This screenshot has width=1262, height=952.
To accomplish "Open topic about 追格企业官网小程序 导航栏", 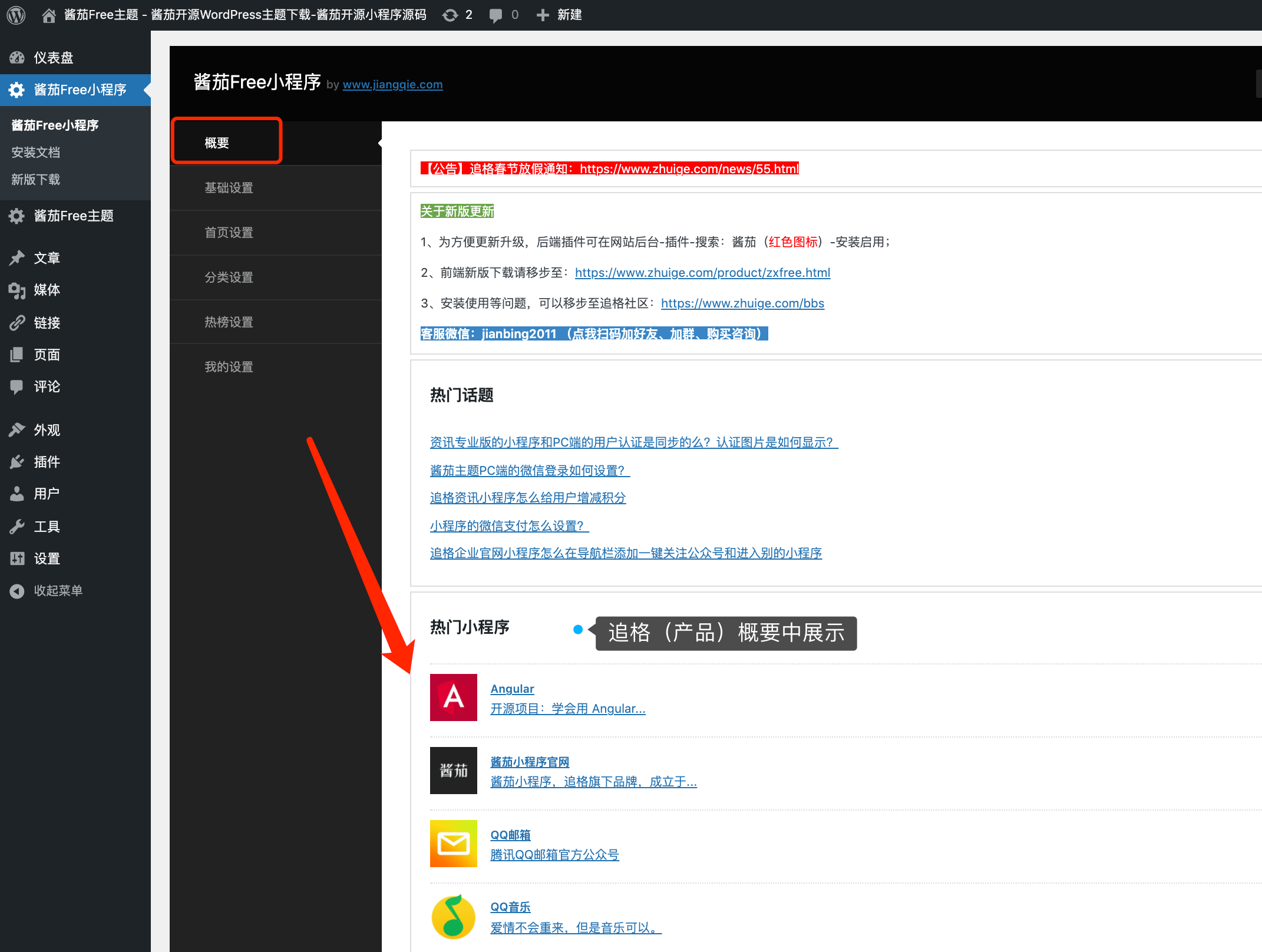I will coord(626,553).
